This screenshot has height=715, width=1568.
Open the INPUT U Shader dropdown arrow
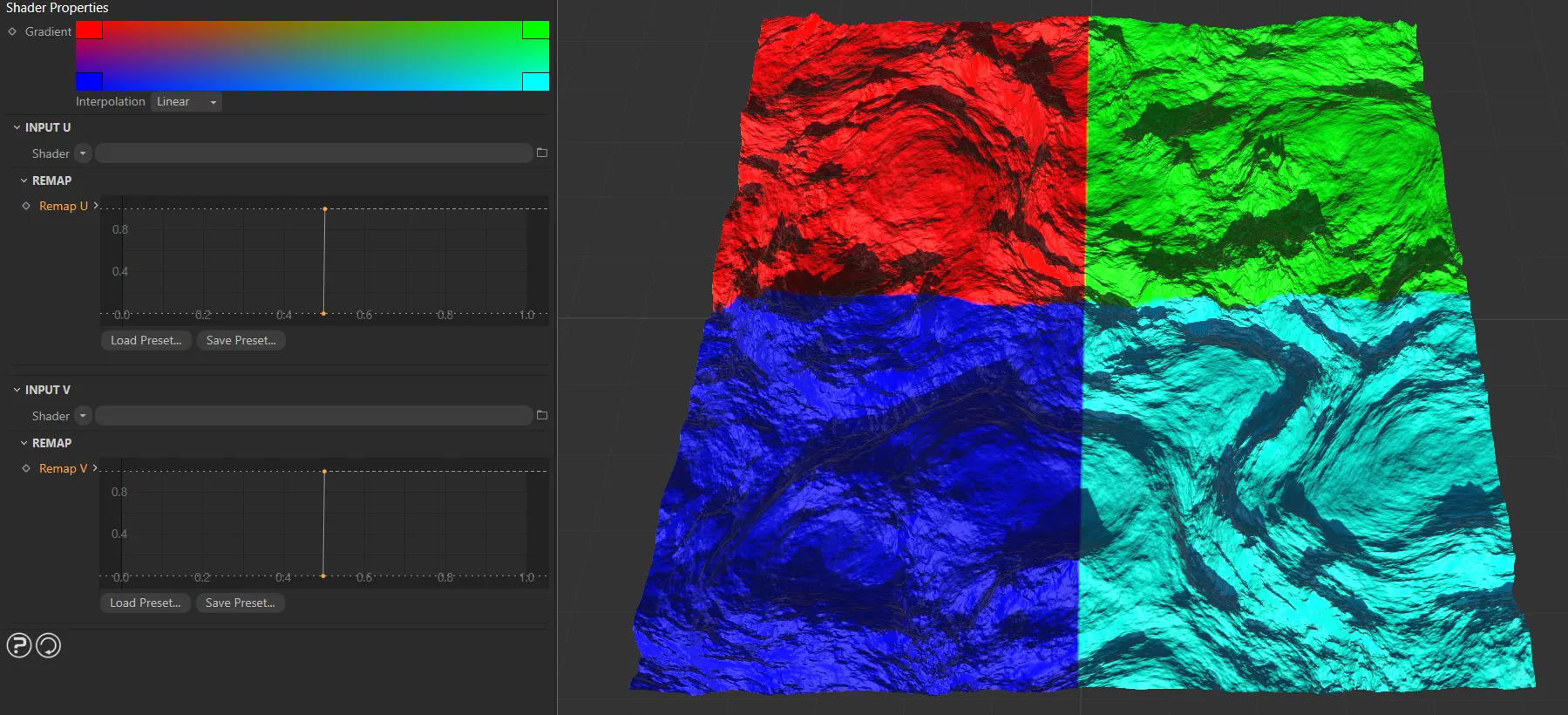click(83, 153)
